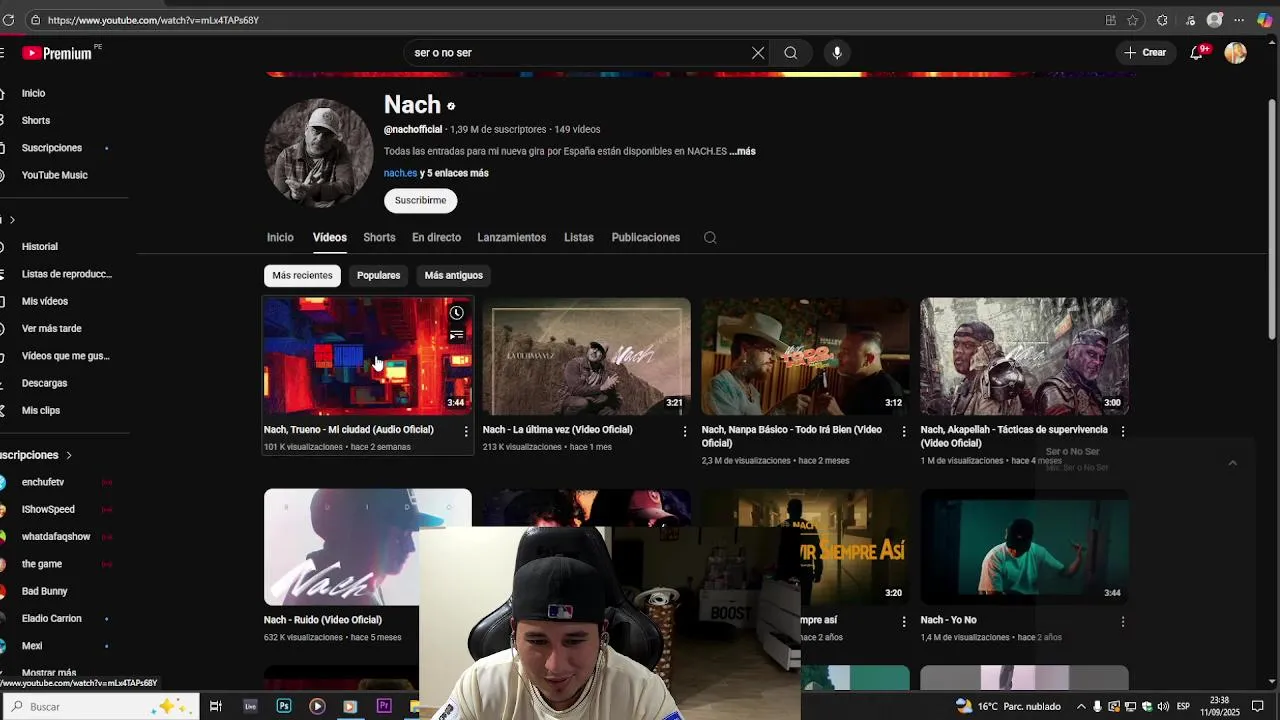The image size is (1280, 720).
Task: Select the Populares filter chip
Action: [379, 275]
